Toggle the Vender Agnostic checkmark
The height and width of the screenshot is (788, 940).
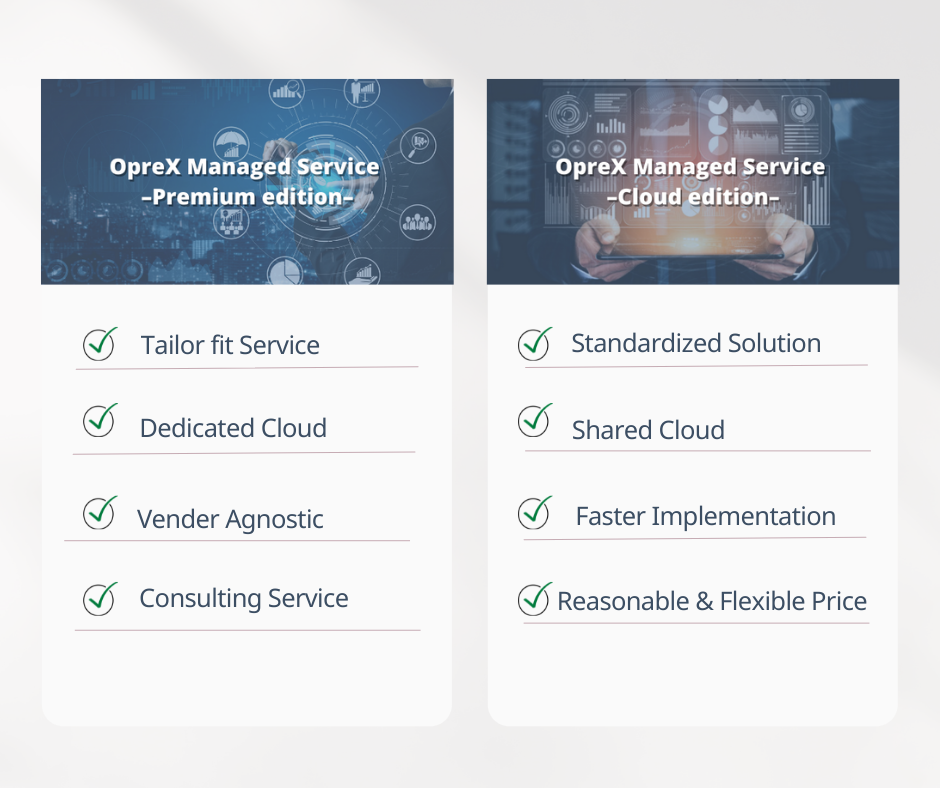(98, 514)
